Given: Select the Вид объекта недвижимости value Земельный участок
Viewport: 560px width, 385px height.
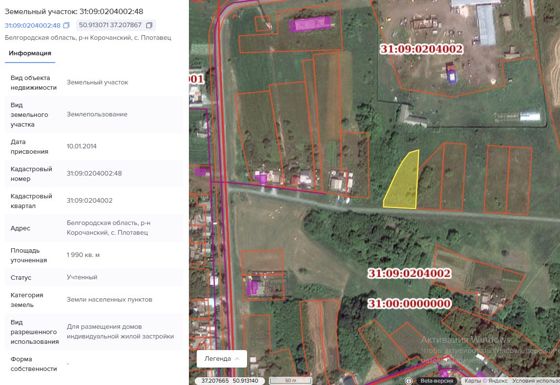Looking at the screenshot, I should 97,82.
